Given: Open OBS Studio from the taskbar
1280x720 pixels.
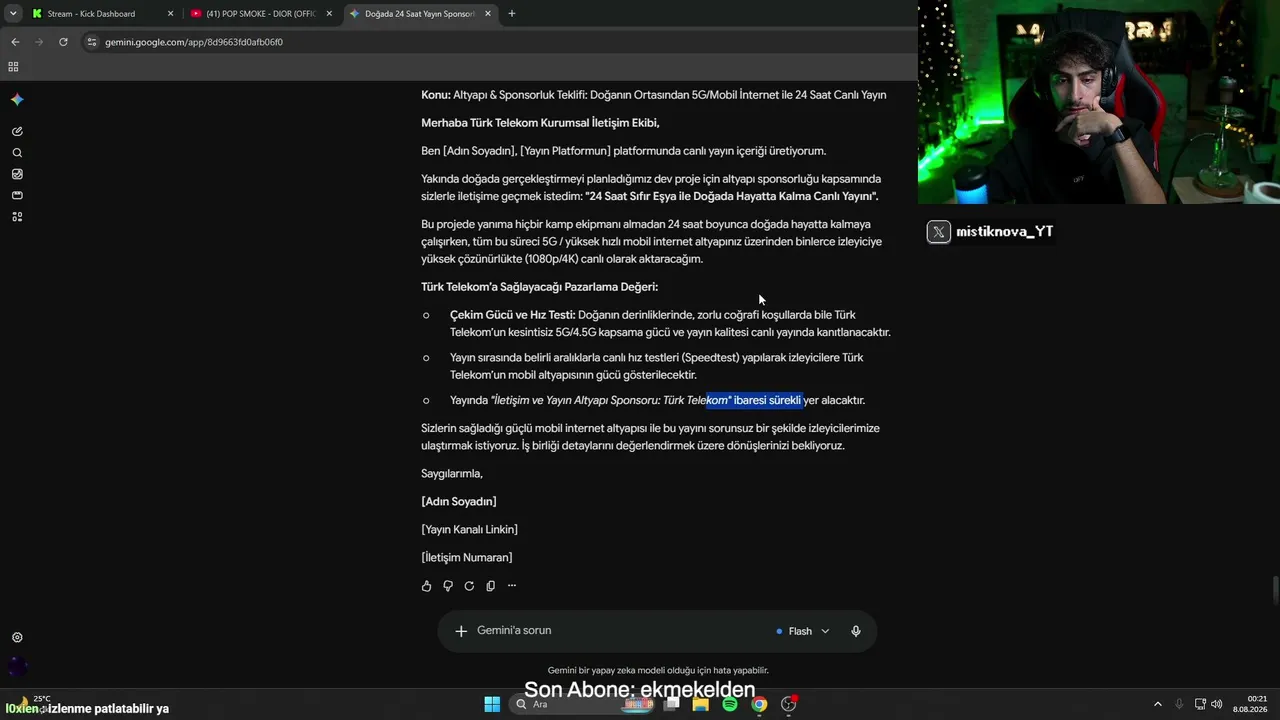Looking at the screenshot, I should click(x=789, y=704).
